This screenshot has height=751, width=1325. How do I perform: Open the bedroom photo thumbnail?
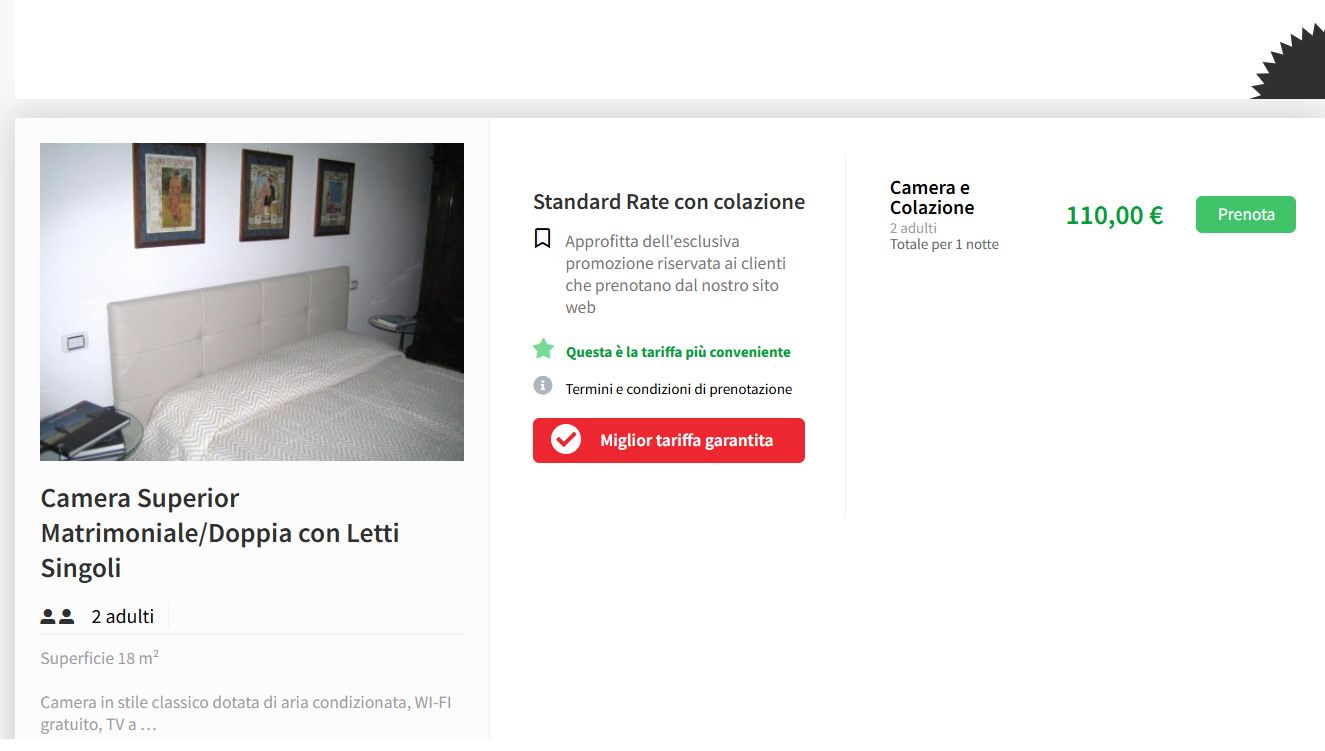coord(252,302)
